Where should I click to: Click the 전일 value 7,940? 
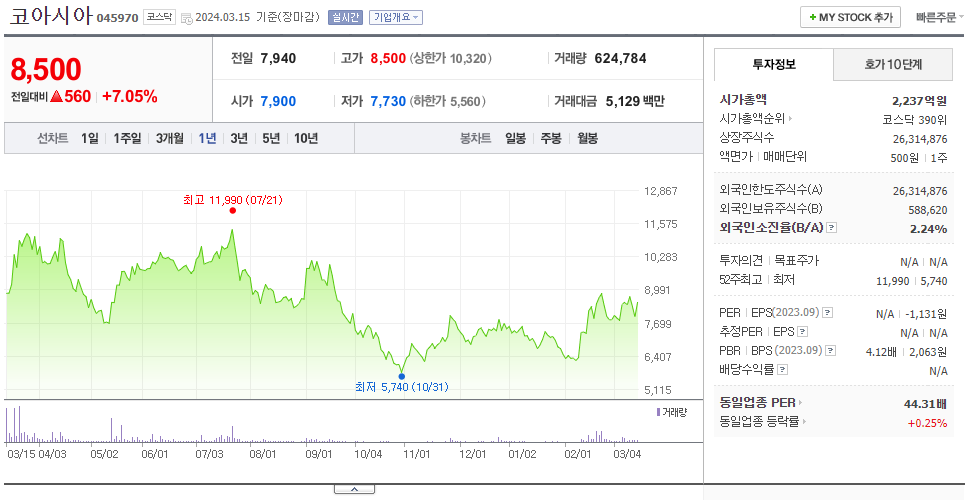278,59
